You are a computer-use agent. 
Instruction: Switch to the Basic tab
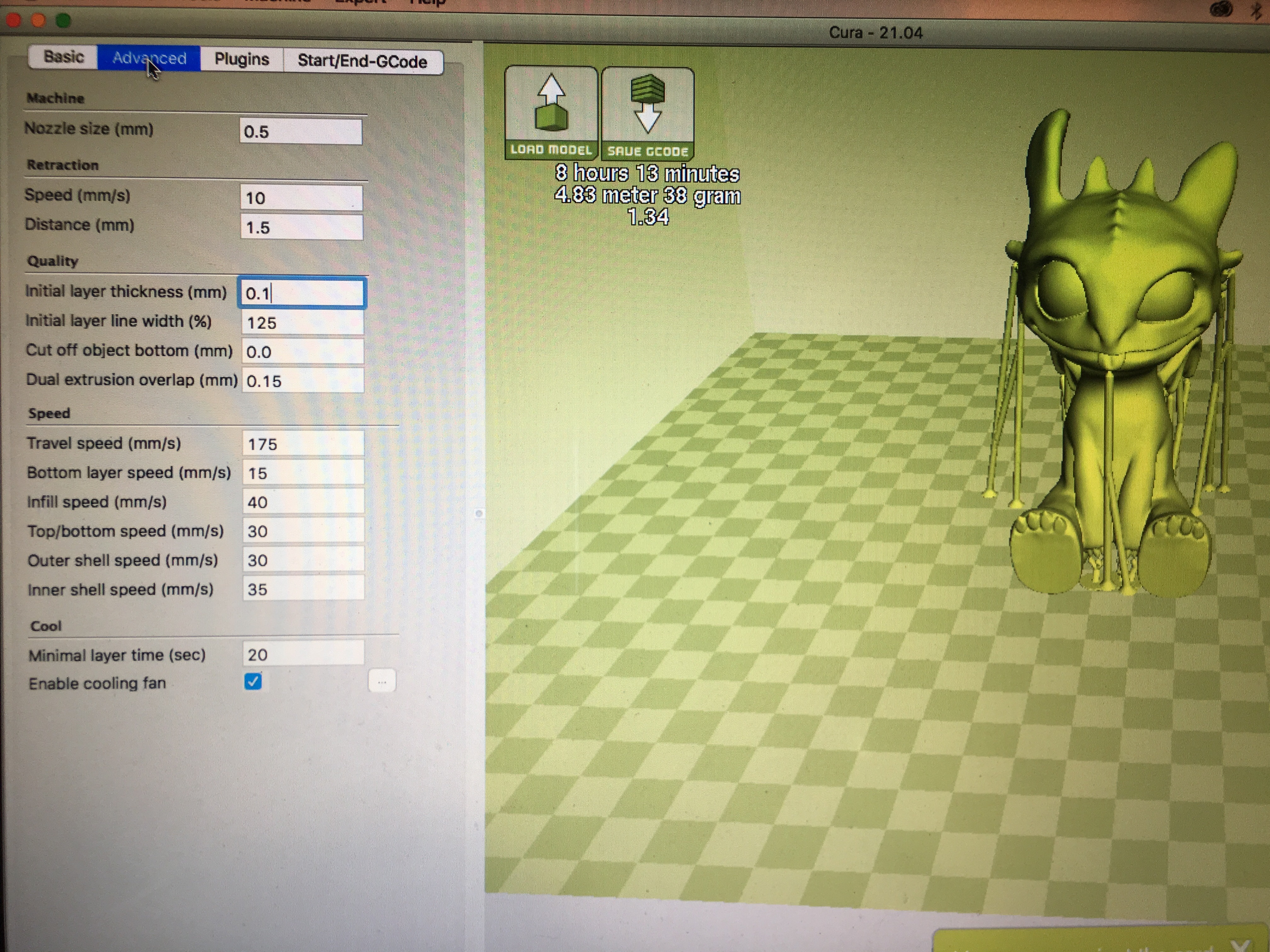63,57
